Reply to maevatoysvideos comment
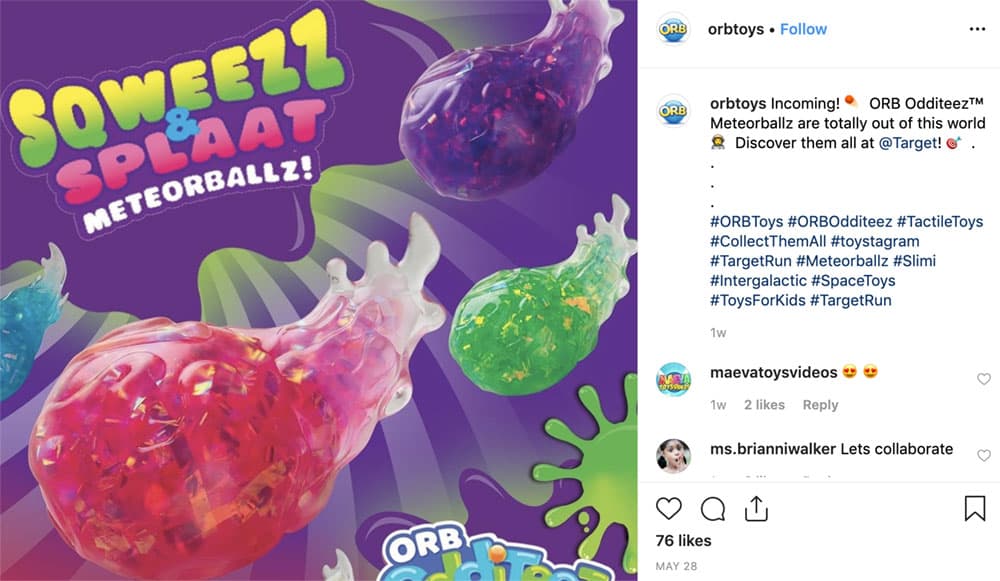The image size is (1000, 581). coord(820,405)
